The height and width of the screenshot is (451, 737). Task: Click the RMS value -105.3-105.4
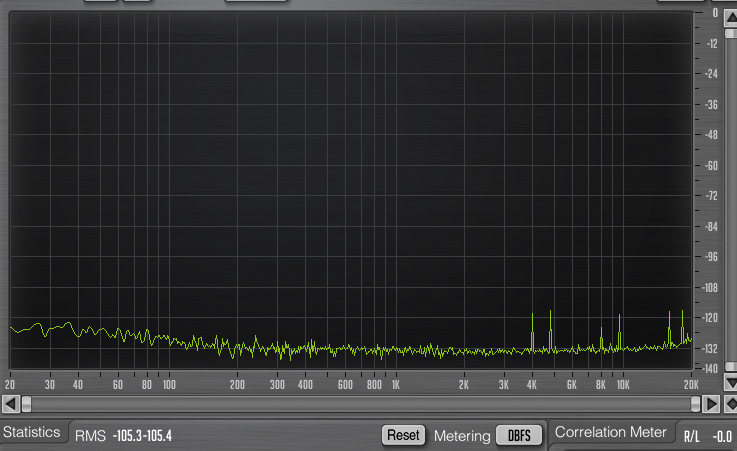(x=142, y=436)
